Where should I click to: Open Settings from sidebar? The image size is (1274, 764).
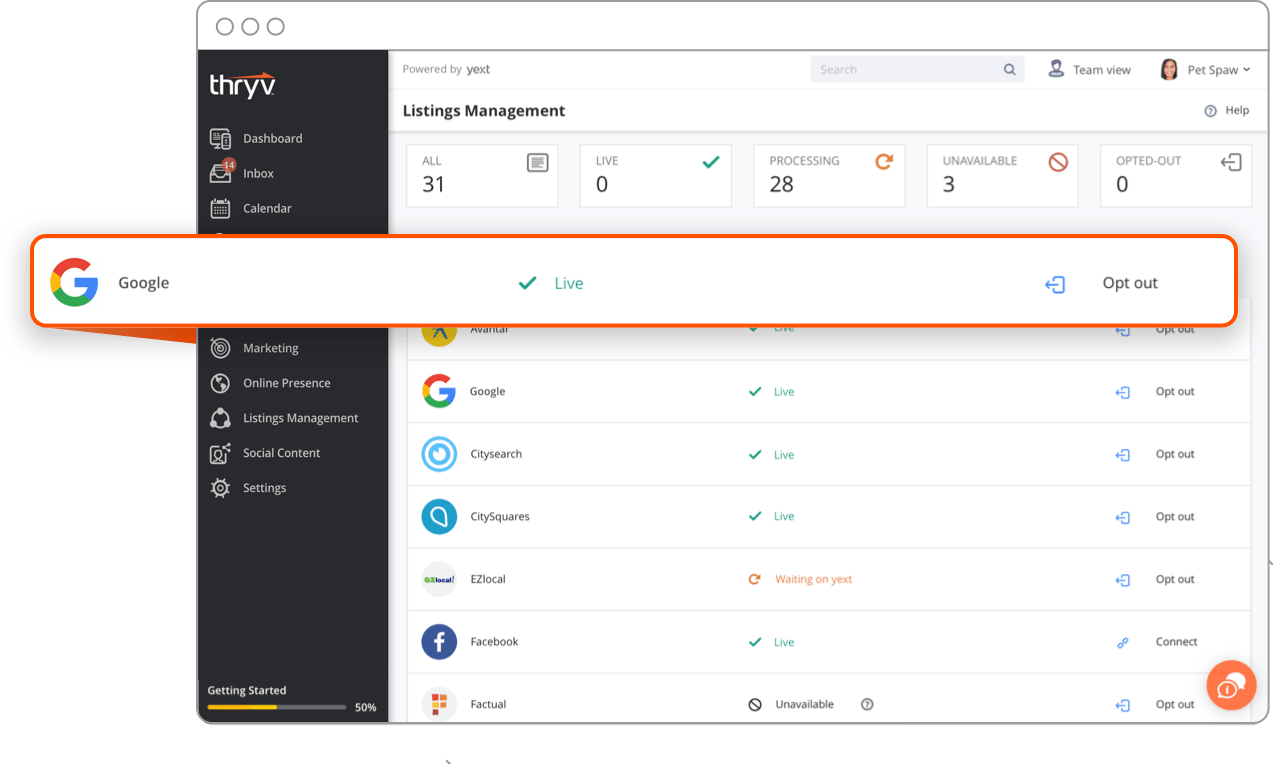pyautogui.click(x=264, y=488)
